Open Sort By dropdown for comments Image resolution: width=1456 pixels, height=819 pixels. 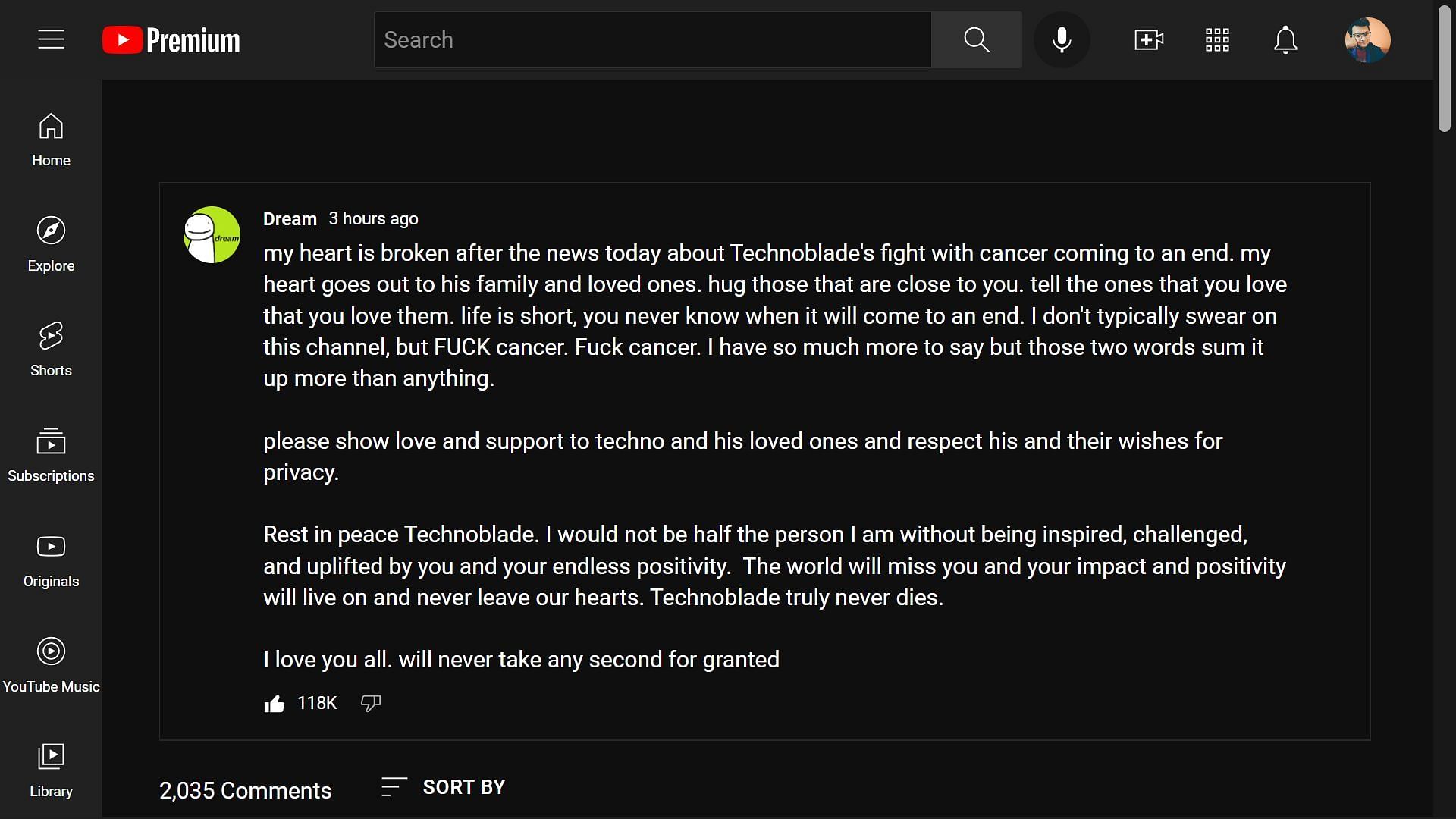[443, 787]
